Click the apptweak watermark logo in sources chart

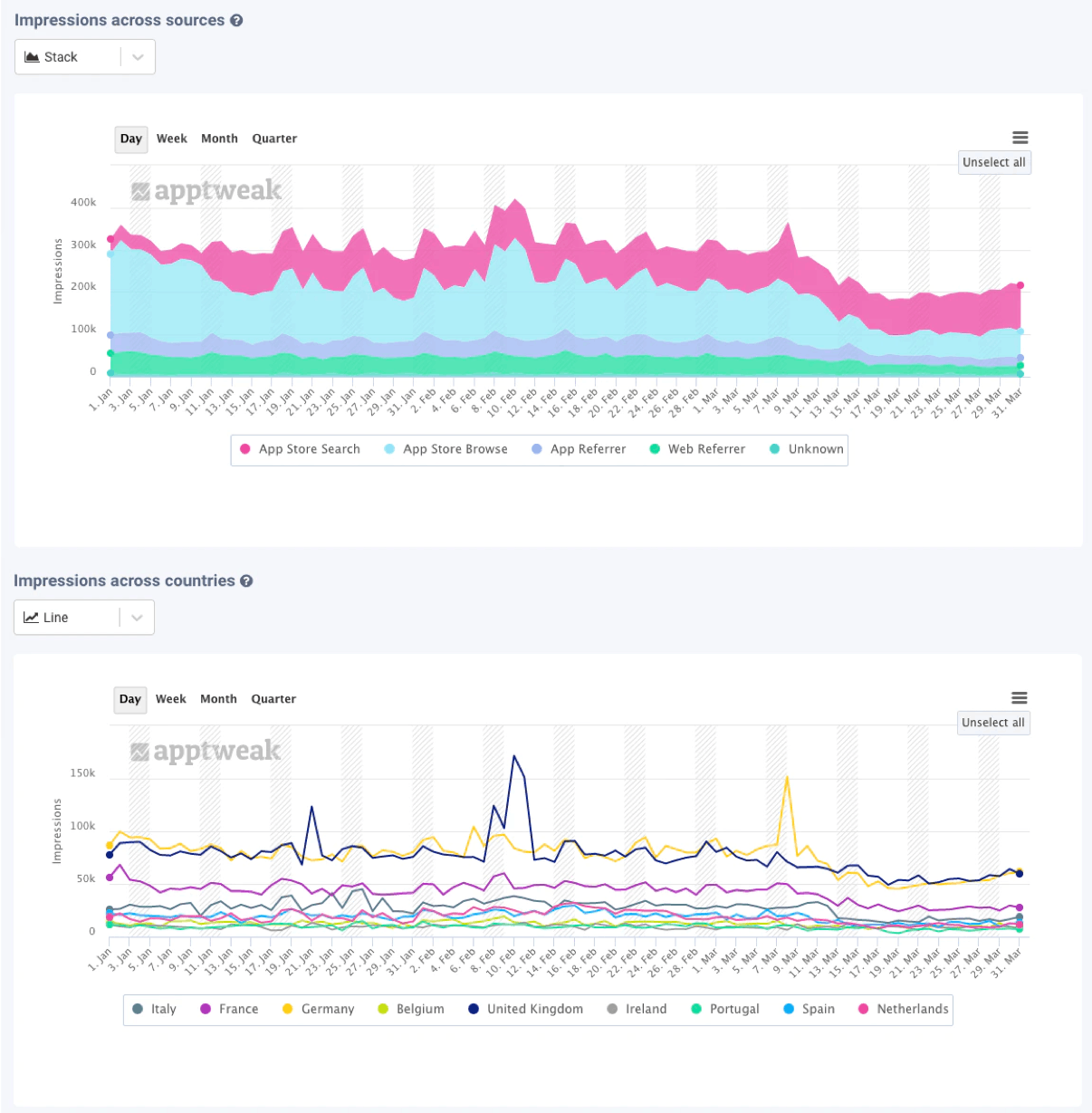206,191
